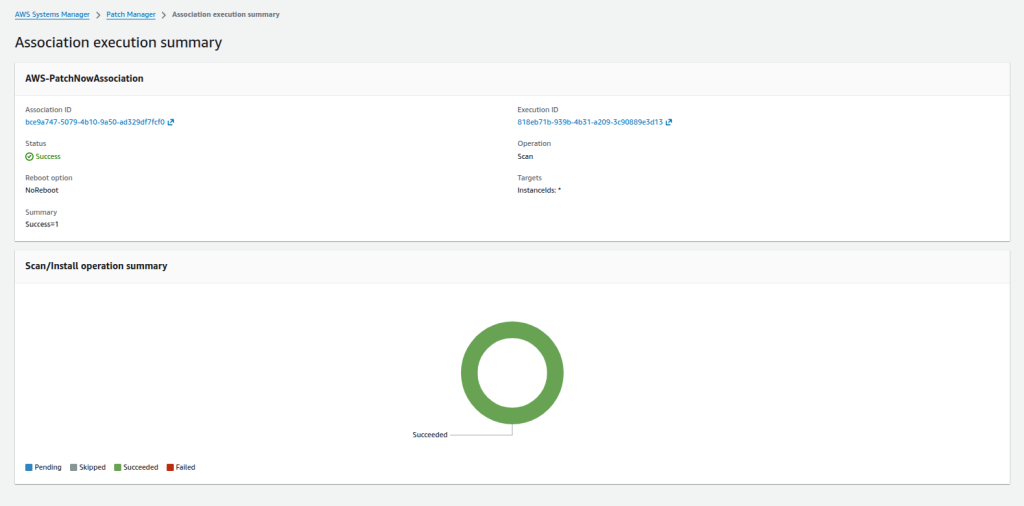Screen dimensions: 1024x506
Task: Click the Pending legend label text
Action: click(x=48, y=467)
